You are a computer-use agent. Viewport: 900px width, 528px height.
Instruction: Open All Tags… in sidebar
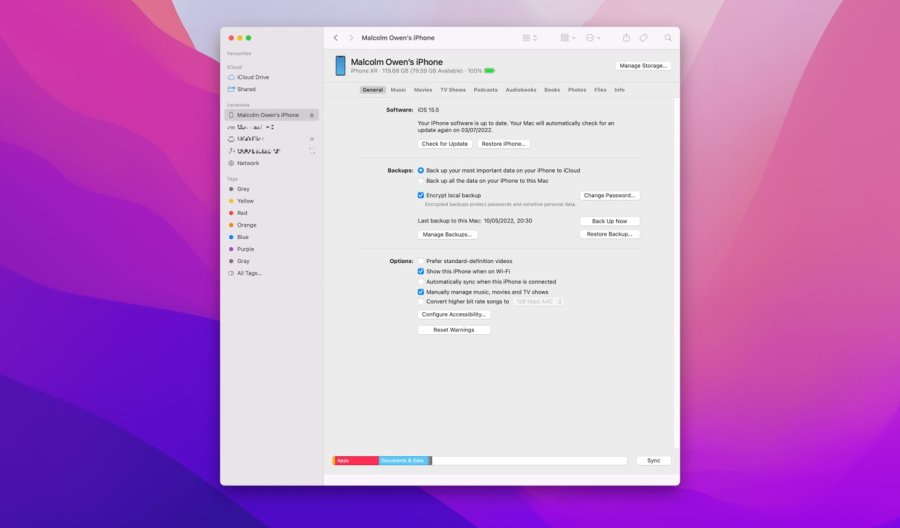click(249, 273)
